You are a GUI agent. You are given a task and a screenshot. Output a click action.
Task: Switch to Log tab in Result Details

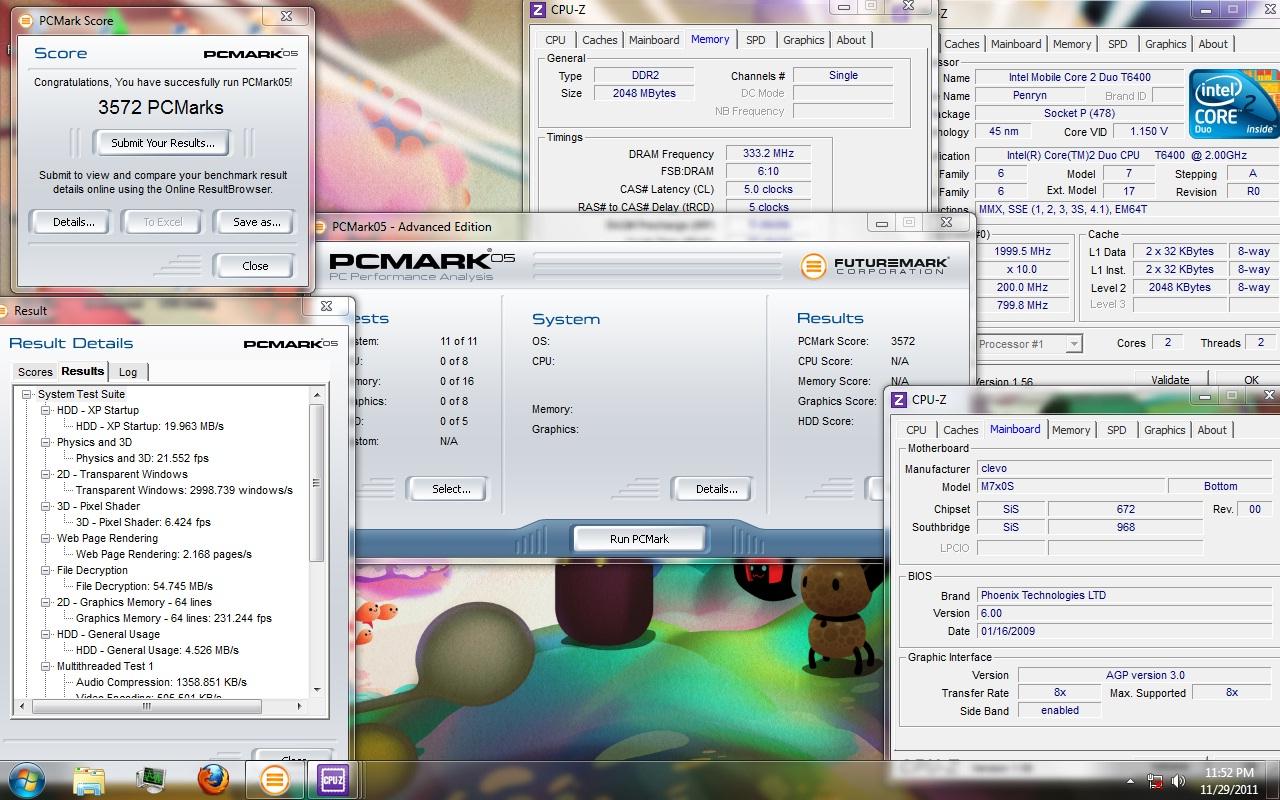click(x=128, y=372)
